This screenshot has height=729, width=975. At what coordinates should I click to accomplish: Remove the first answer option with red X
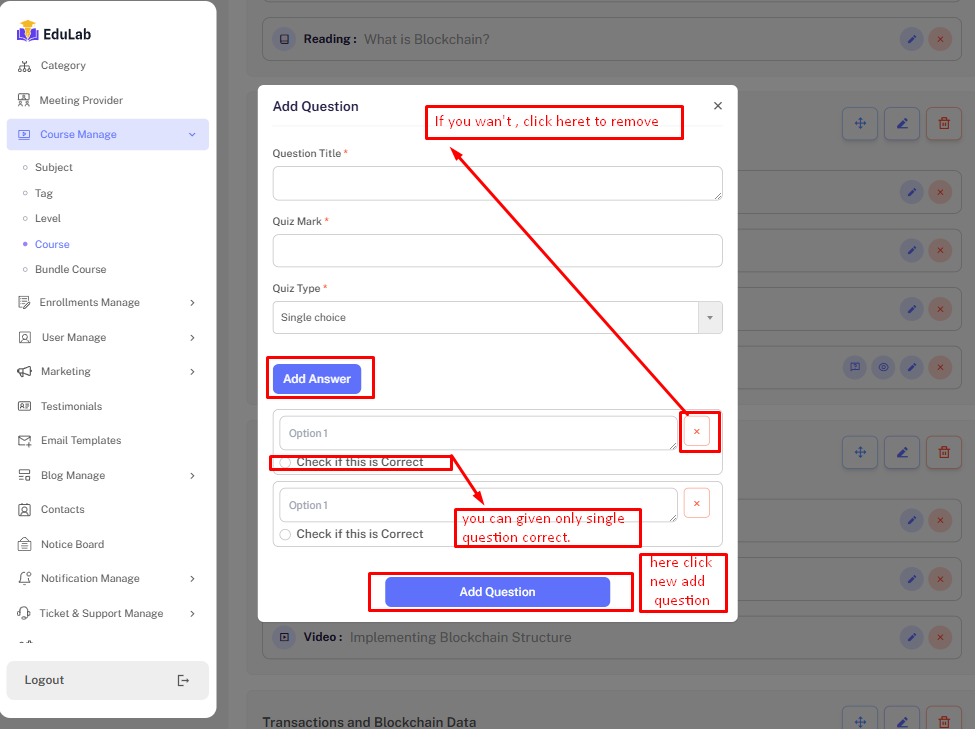(697, 431)
